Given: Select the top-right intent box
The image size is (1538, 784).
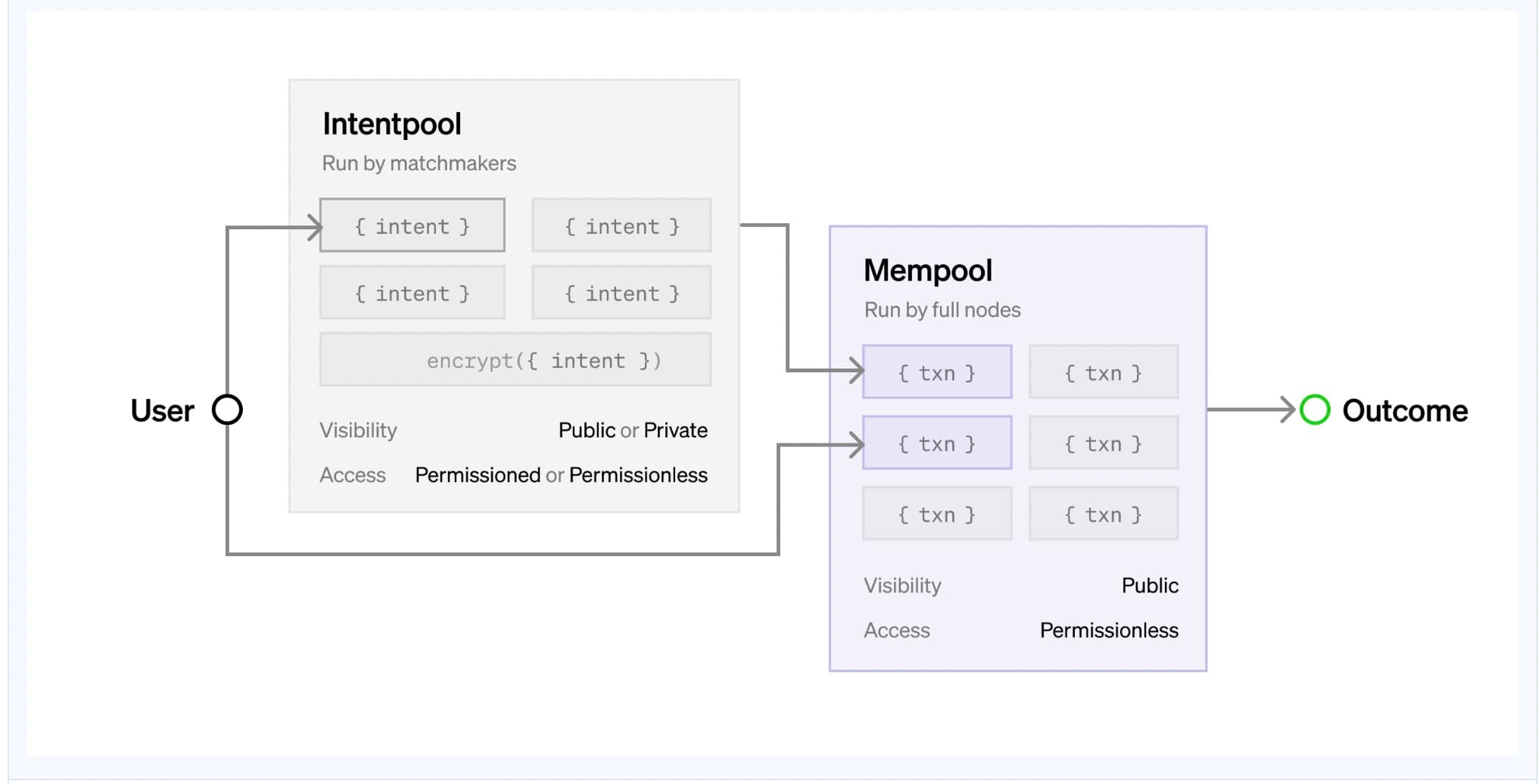Looking at the screenshot, I should pyautogui.click(x=621, y=226).
